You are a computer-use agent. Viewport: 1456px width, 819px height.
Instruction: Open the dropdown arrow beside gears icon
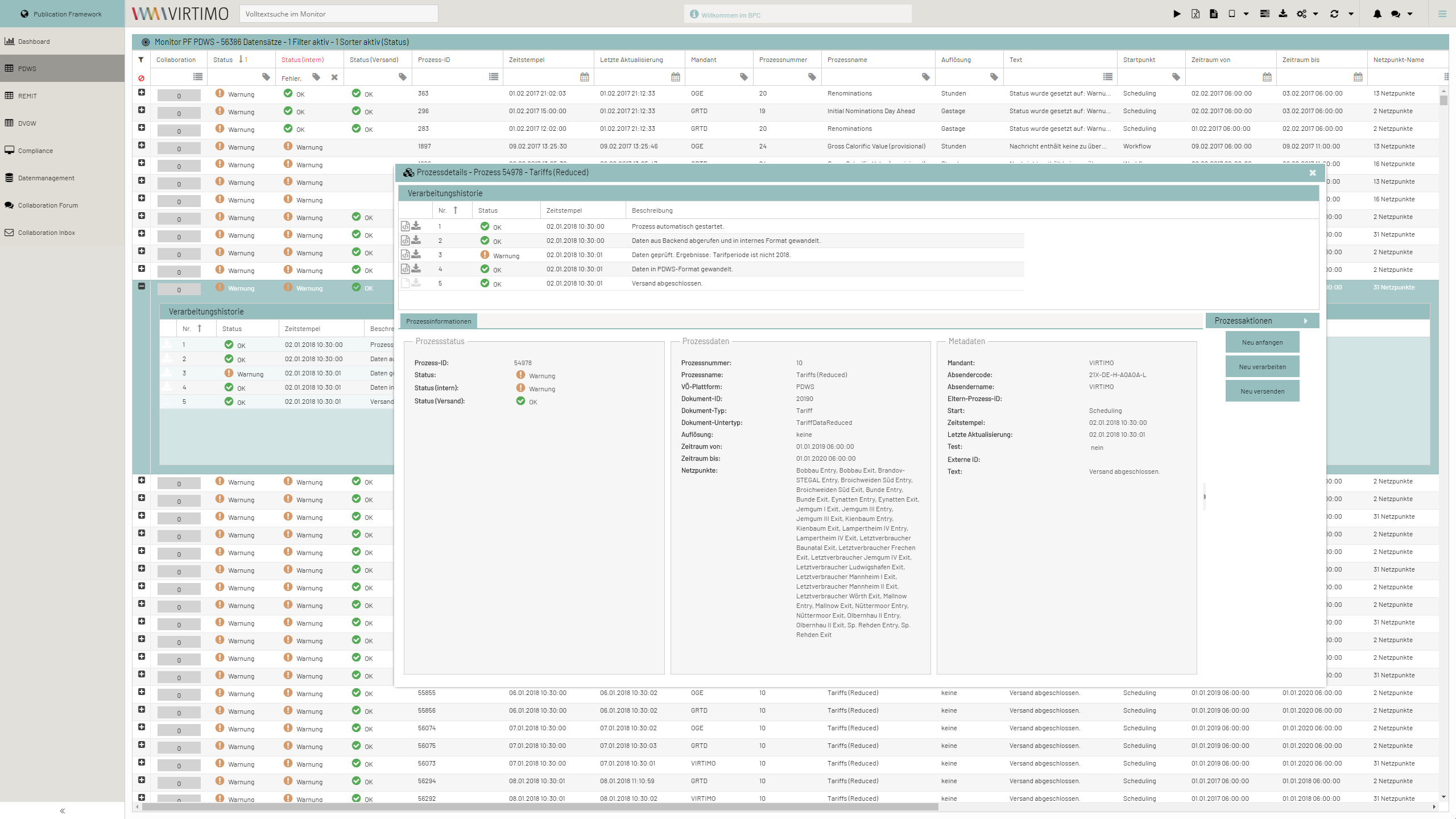[1315, 14]
